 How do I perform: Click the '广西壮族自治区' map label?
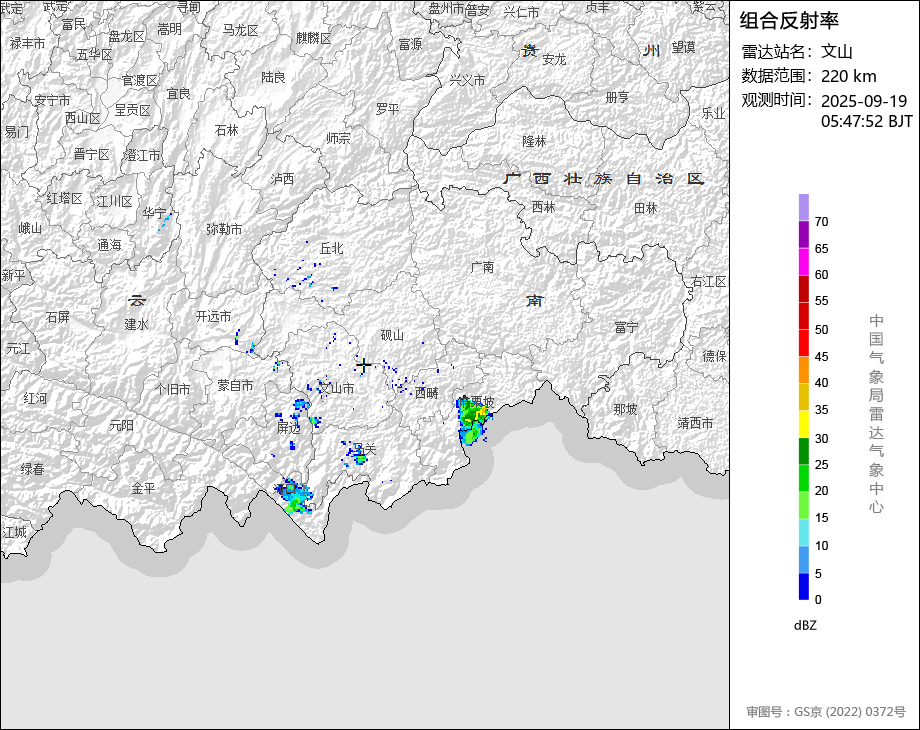pos(604,178)
